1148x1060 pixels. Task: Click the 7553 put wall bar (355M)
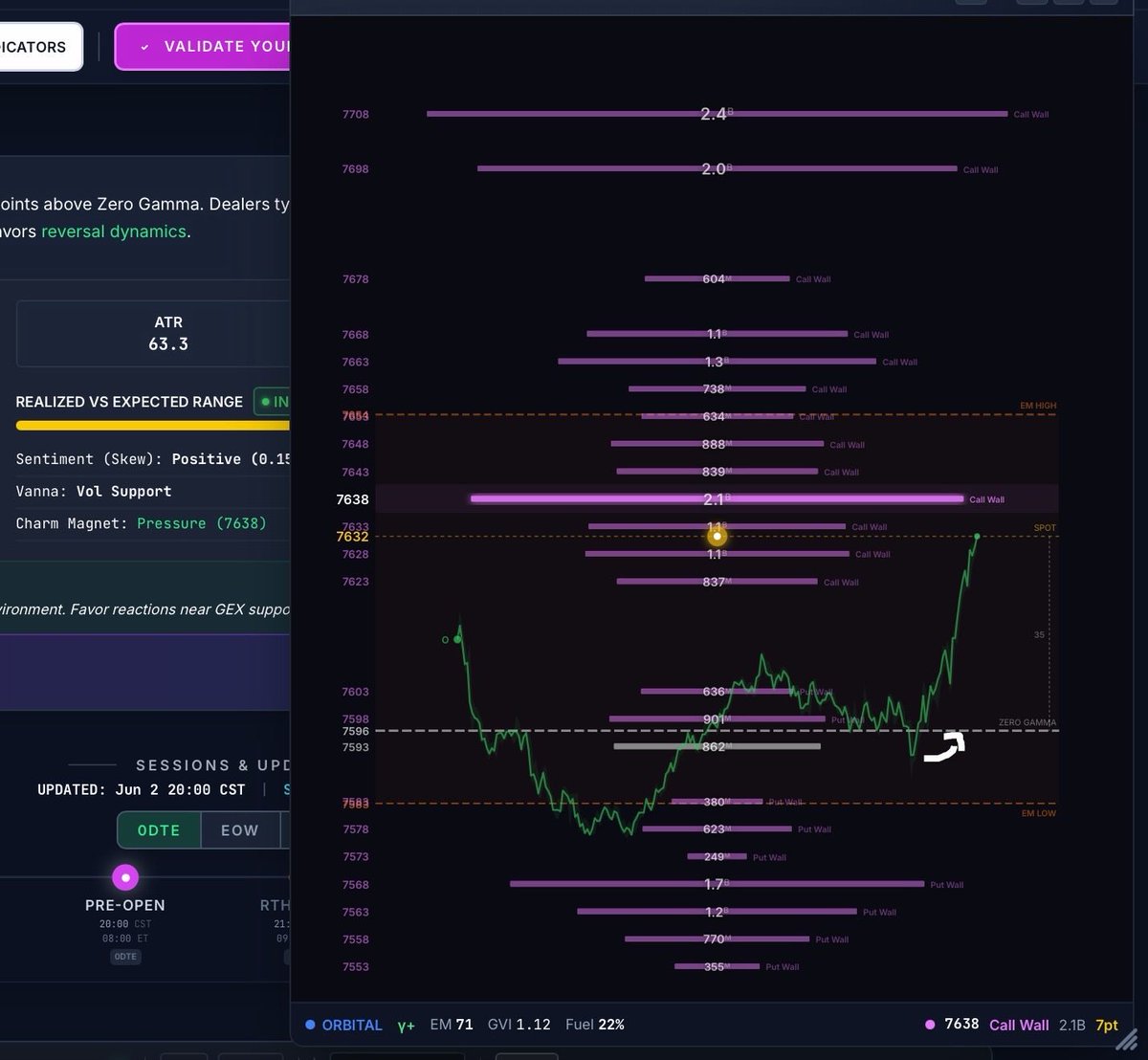(717, 966)
